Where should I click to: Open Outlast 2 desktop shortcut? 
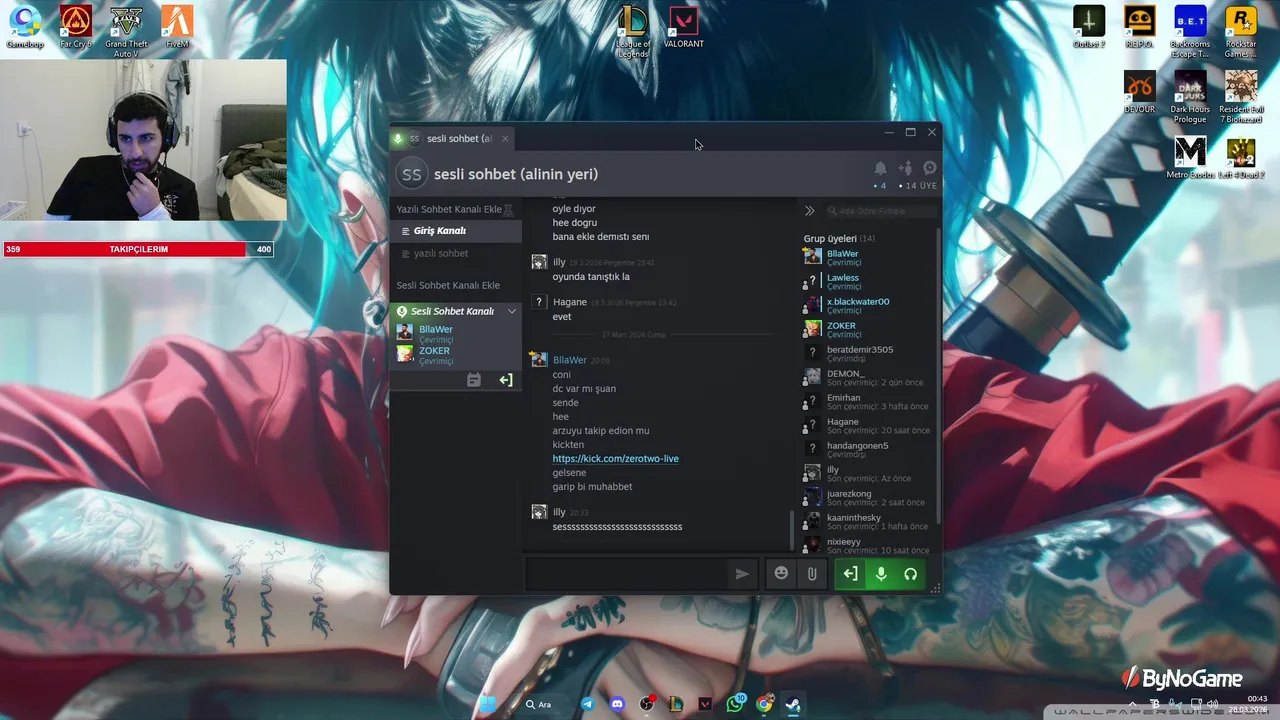pyautogui.click(x=1089, y=27)
